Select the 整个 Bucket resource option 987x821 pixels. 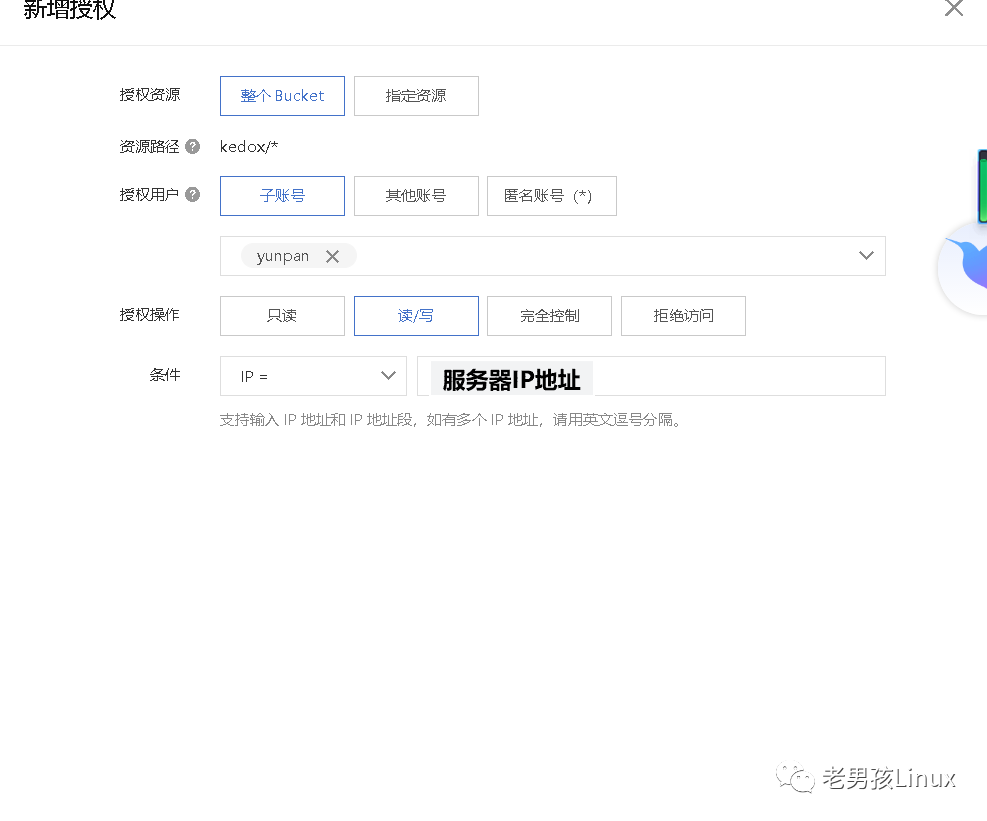click(x=282, y=96)
